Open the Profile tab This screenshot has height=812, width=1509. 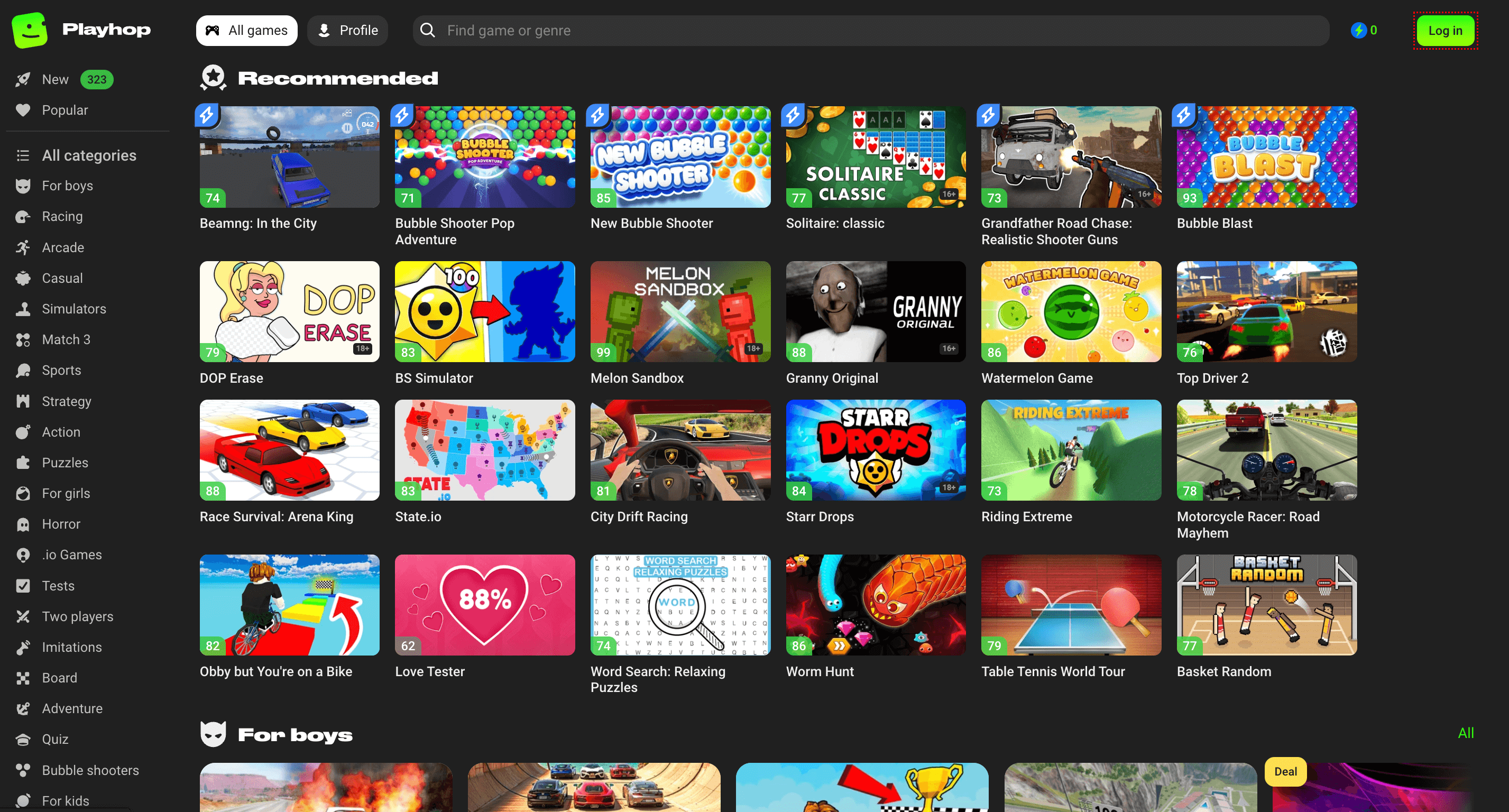347,31
